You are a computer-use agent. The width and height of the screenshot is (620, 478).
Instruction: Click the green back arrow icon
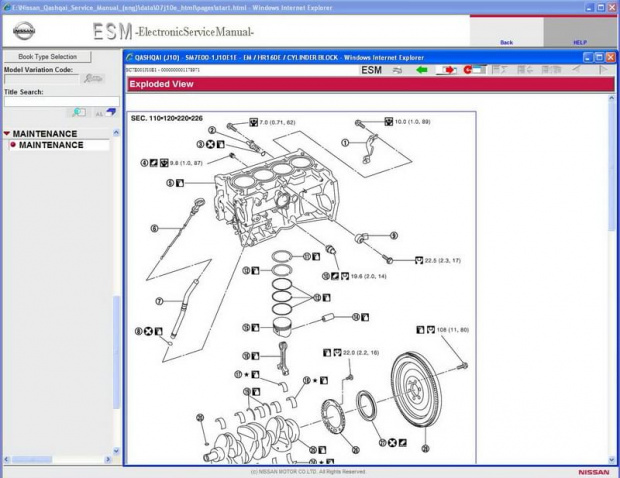[422, 70]
